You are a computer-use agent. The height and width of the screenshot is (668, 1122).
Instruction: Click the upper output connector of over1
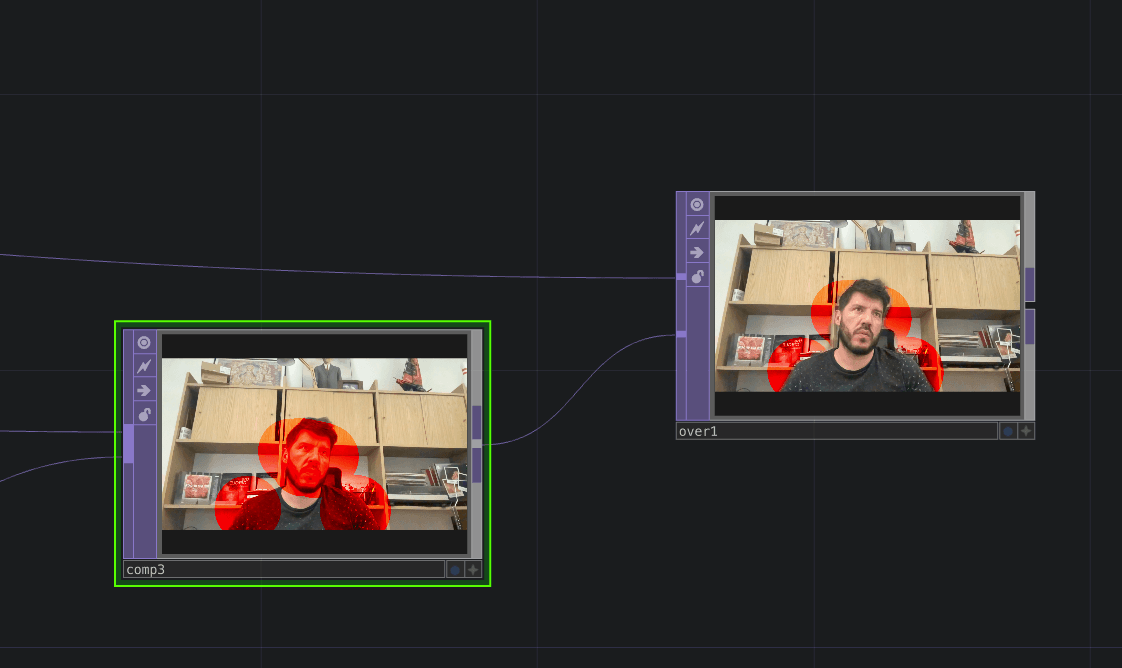click(1030, 284)
